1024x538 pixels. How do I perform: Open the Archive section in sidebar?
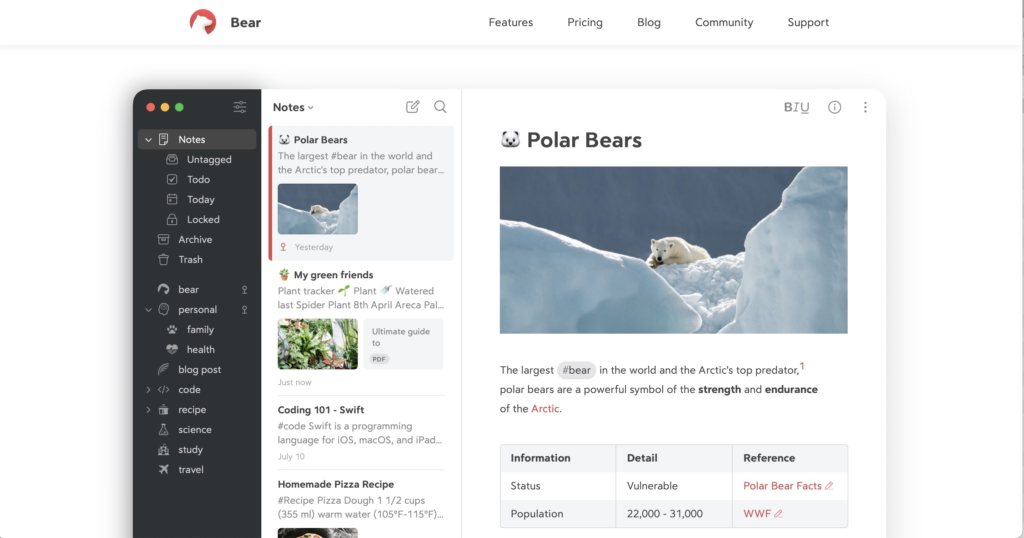pos(197,240)
